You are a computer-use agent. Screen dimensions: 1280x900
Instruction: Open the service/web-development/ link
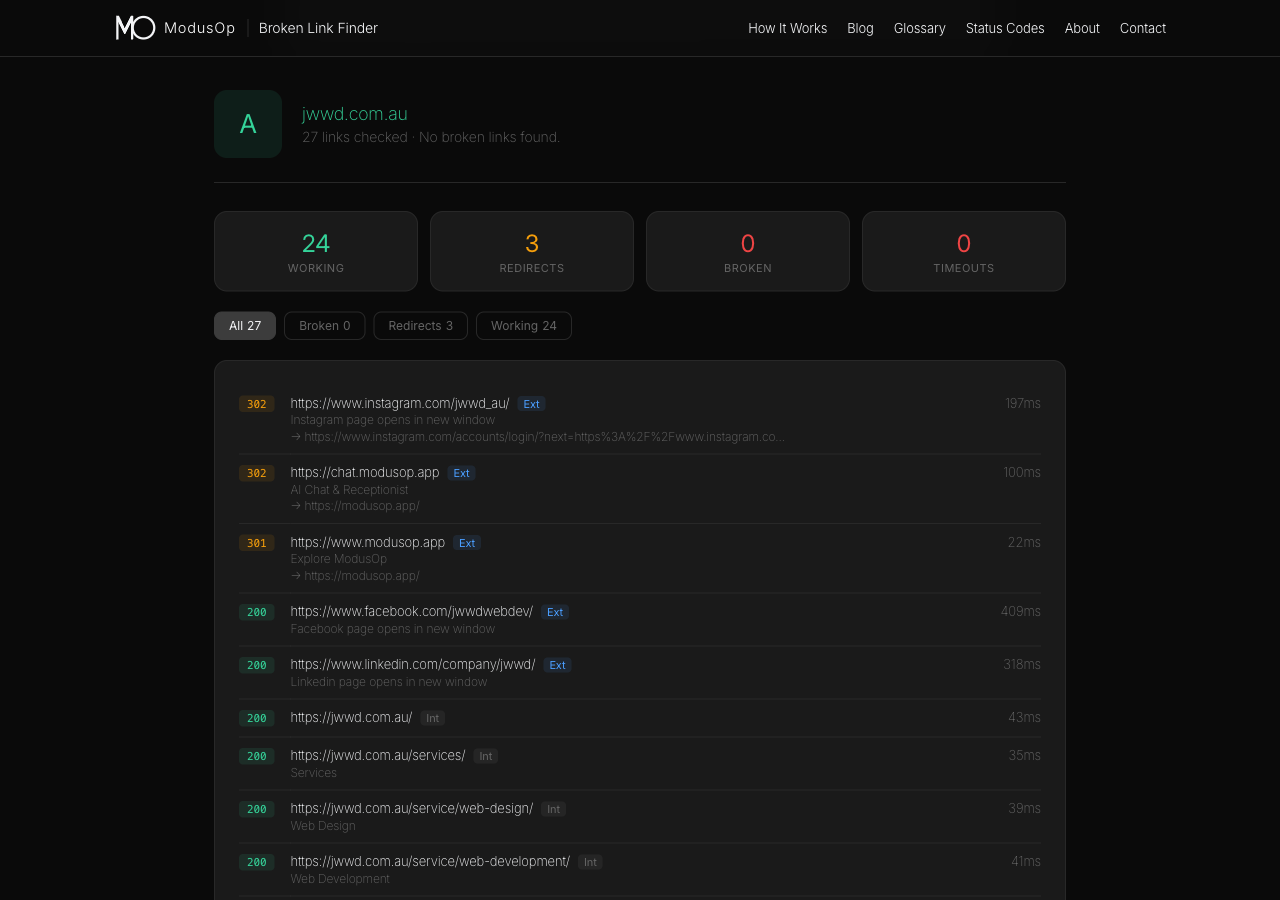tap(430, 861)
